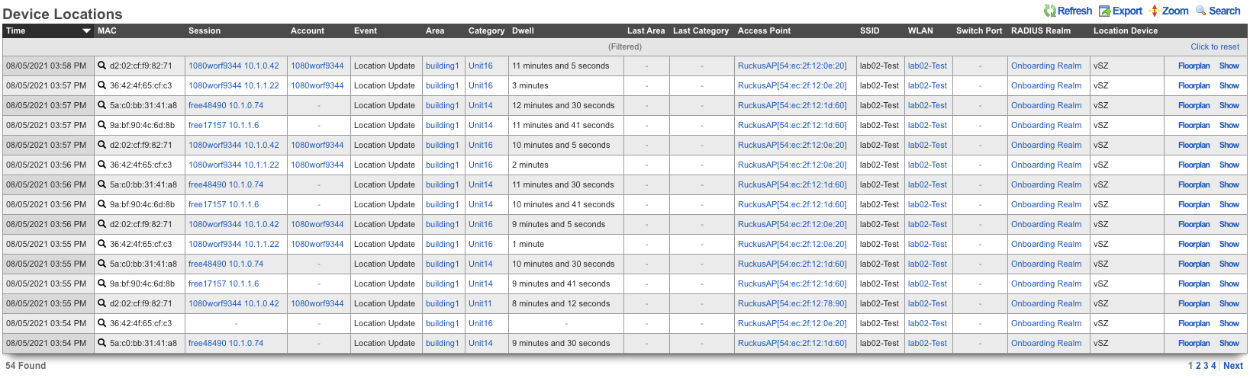Sort by the MAC column header
The height and width of the screenshot is (378, 1250).
point(107,31)
